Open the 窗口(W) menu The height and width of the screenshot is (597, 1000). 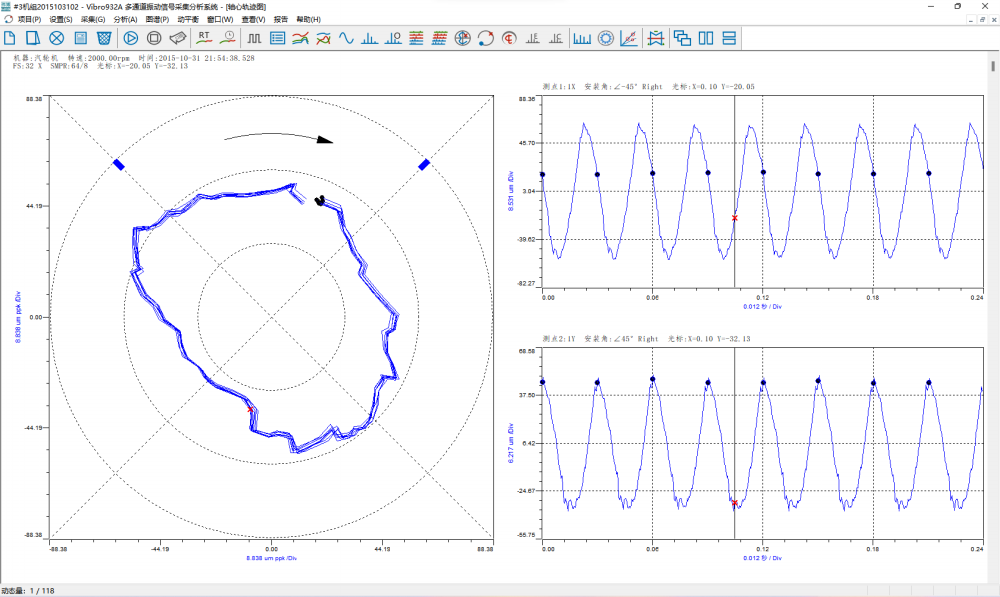point(220,20)
